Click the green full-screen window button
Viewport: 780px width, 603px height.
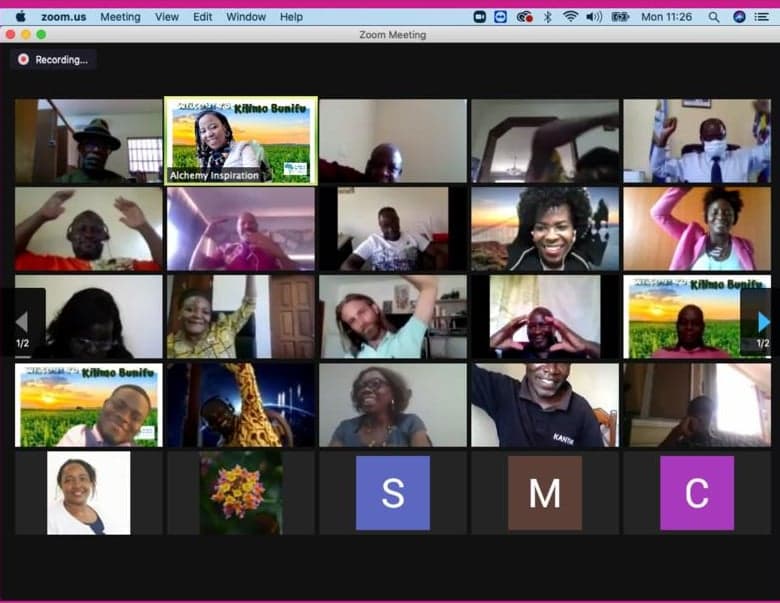pos(41,34)
